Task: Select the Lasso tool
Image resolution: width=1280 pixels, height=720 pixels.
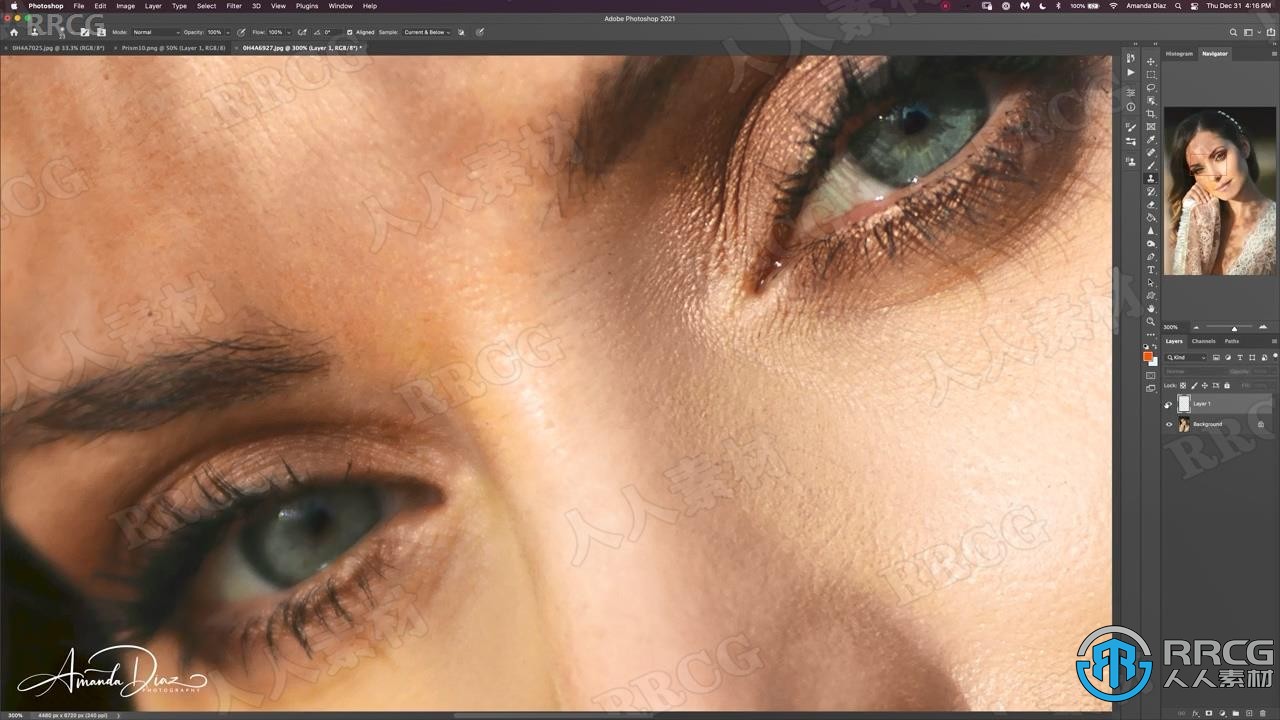Action: pos(1151,87)
